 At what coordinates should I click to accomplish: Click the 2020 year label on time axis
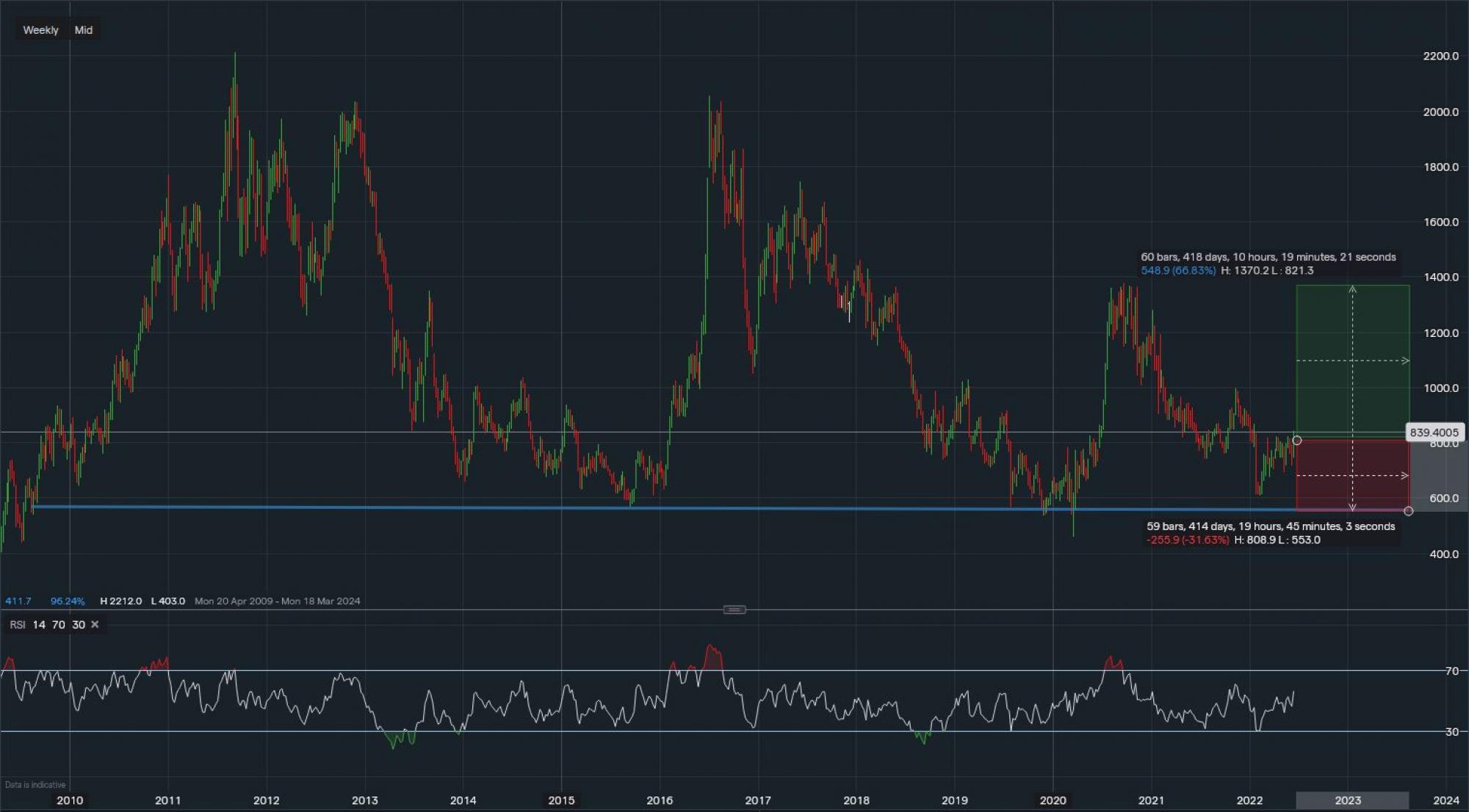(x=1053, y=800)
